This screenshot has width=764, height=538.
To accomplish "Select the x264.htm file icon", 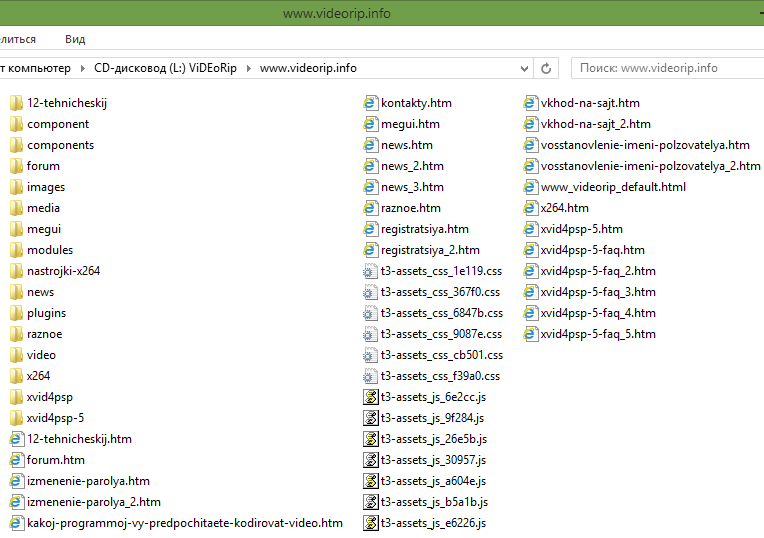I will pyautogui.click(x=530, y=208).
